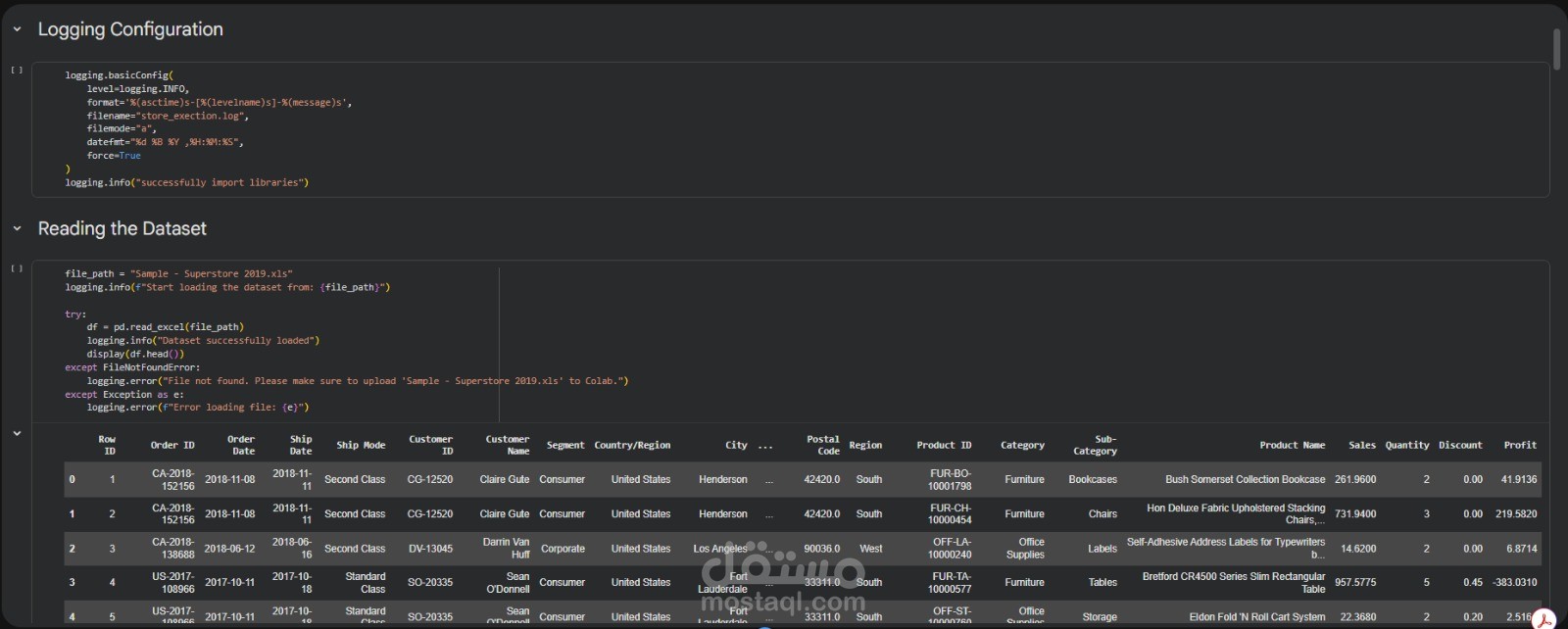1568x629 pixels.
Task: Click the CA-2018-138688 order ID cell
Action: 173,548
